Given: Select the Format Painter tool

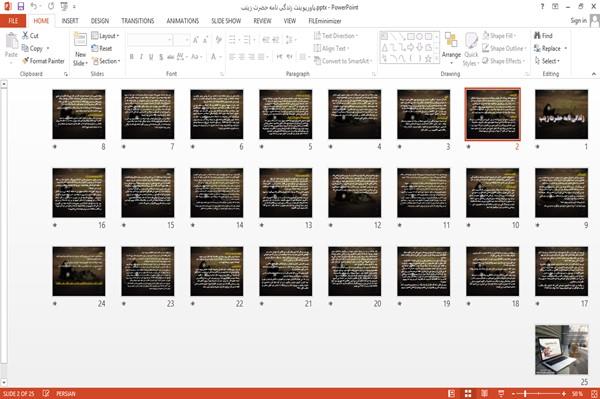Looking at the screenshot, I should (43, 61).
